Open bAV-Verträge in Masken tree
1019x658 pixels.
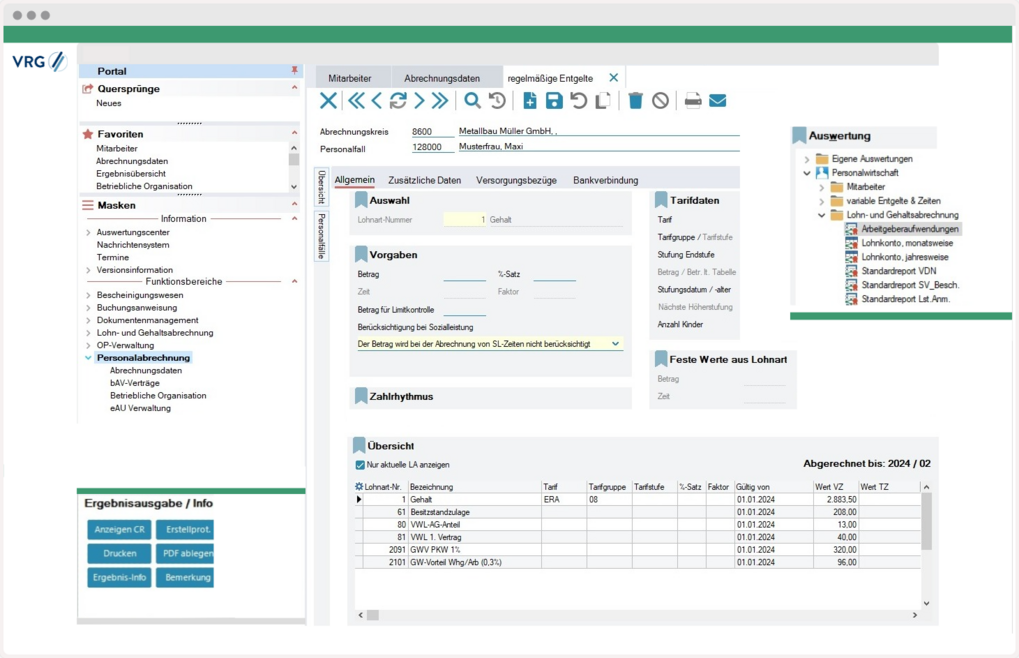tap(135, 383)
